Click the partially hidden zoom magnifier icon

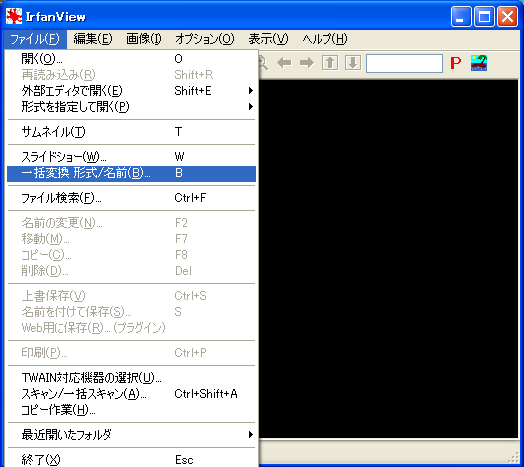tap(263, 63)
